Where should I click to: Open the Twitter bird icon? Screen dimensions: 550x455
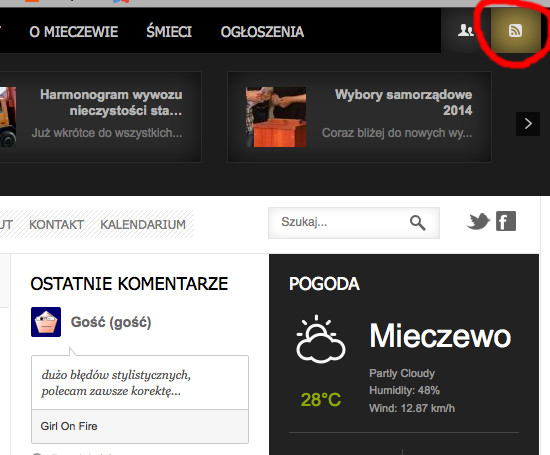tap(478, 221)
